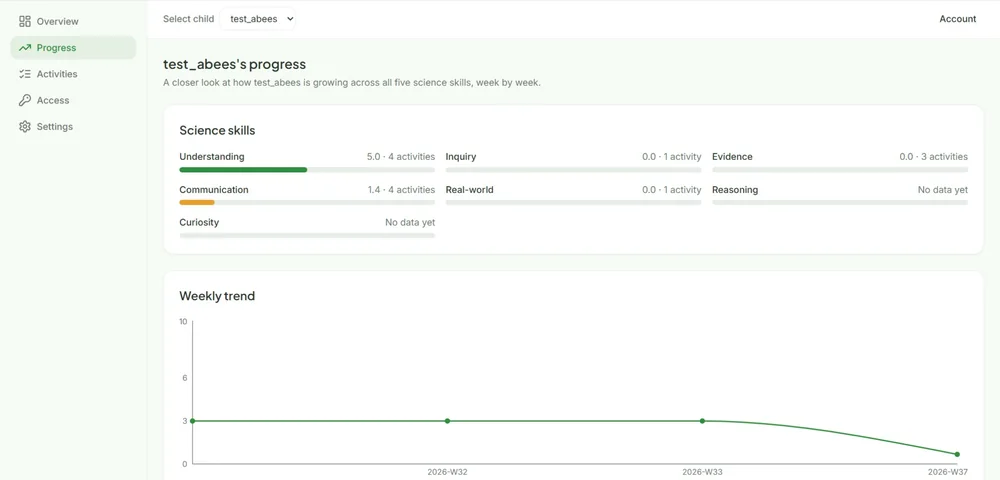Click the "test_abees's progress" title
Viewport: 1000px width, 480px height.
point(235,64)
